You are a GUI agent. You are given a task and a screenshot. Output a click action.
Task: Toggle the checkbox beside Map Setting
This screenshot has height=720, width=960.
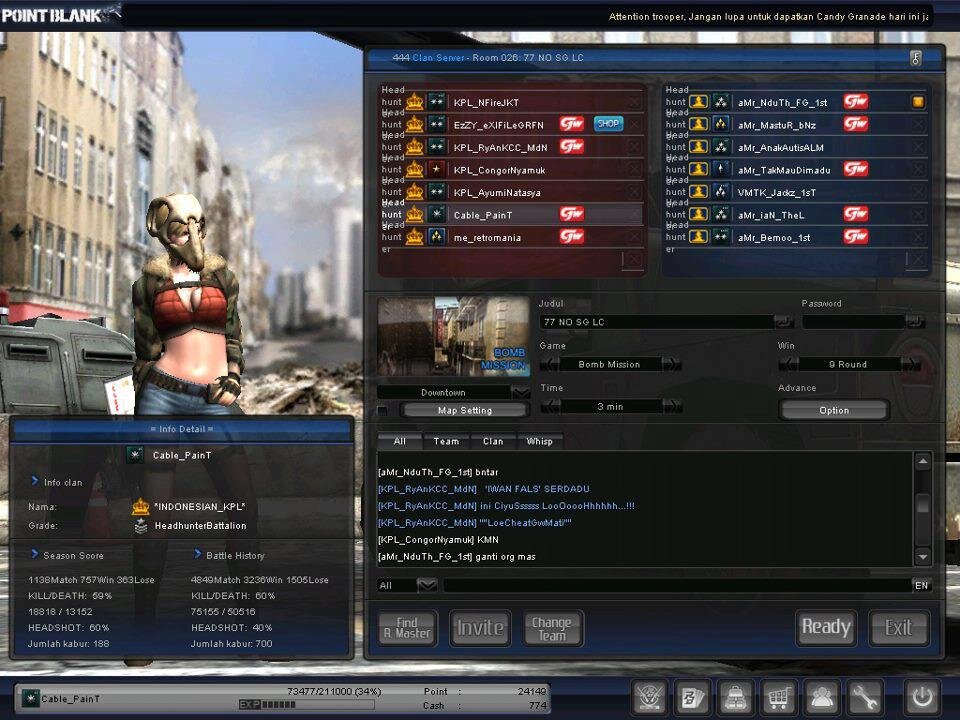coord(383,410)
